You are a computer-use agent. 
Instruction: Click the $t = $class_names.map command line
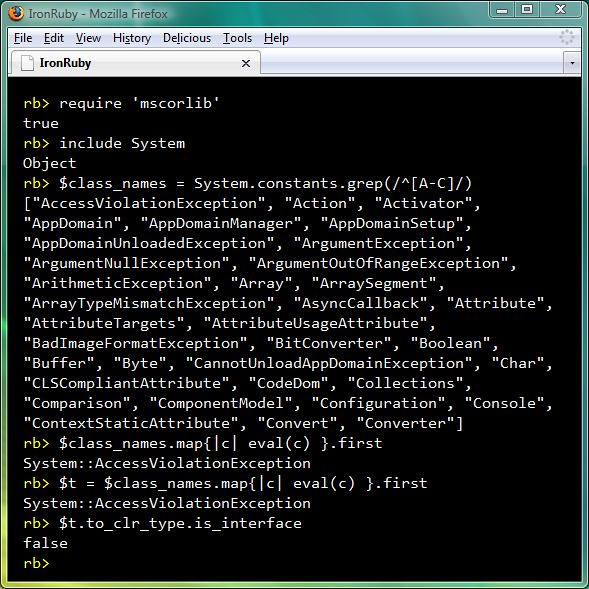(x=243, y=483)
